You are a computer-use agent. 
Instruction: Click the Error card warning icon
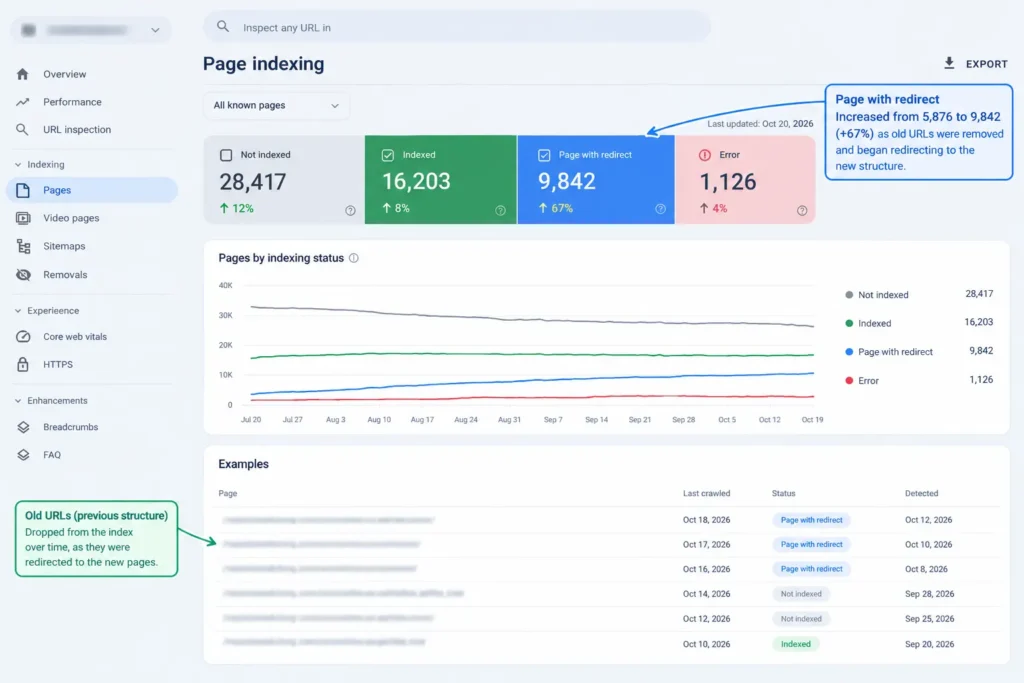pyautogui.click(x=705, y=155)
